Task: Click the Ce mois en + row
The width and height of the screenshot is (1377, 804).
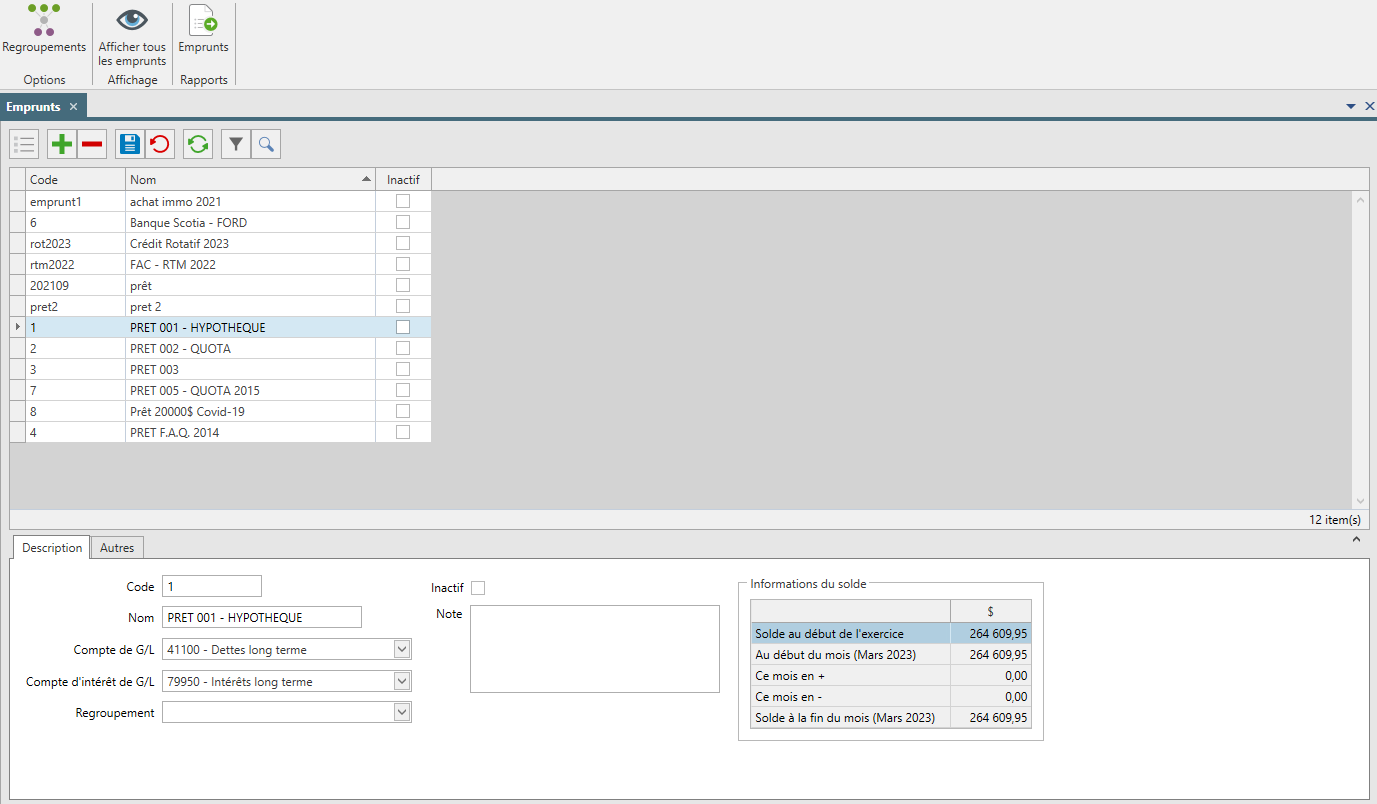Action: (x=891, y=676)
